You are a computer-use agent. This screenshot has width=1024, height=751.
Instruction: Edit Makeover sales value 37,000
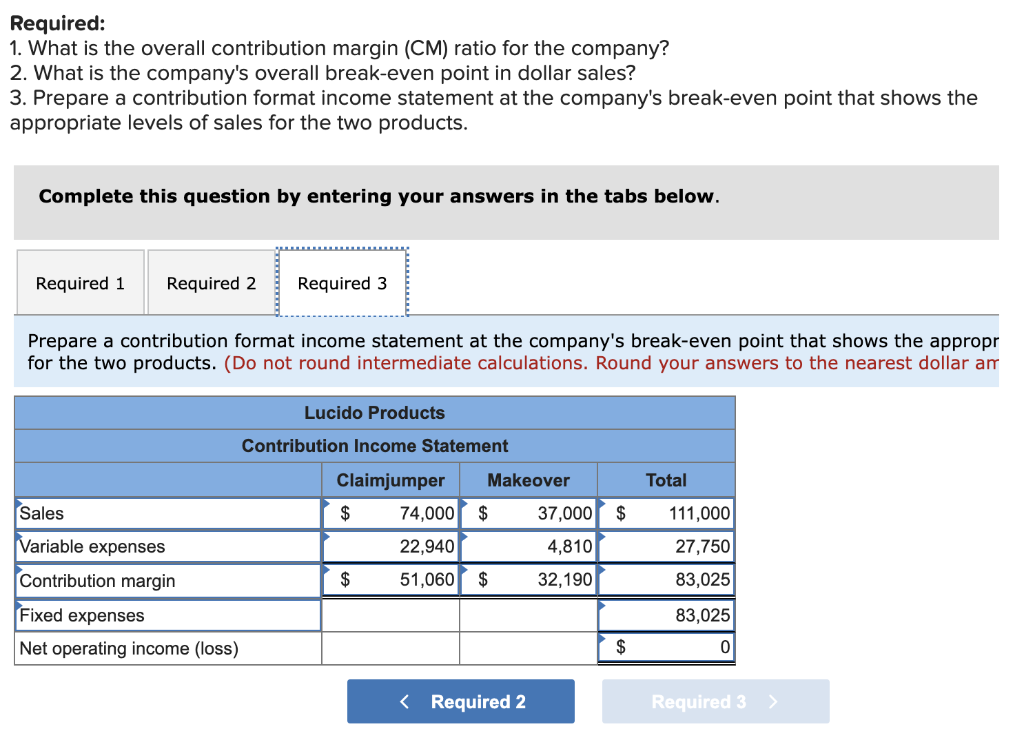pyautogui.click(x=528, y=513)
